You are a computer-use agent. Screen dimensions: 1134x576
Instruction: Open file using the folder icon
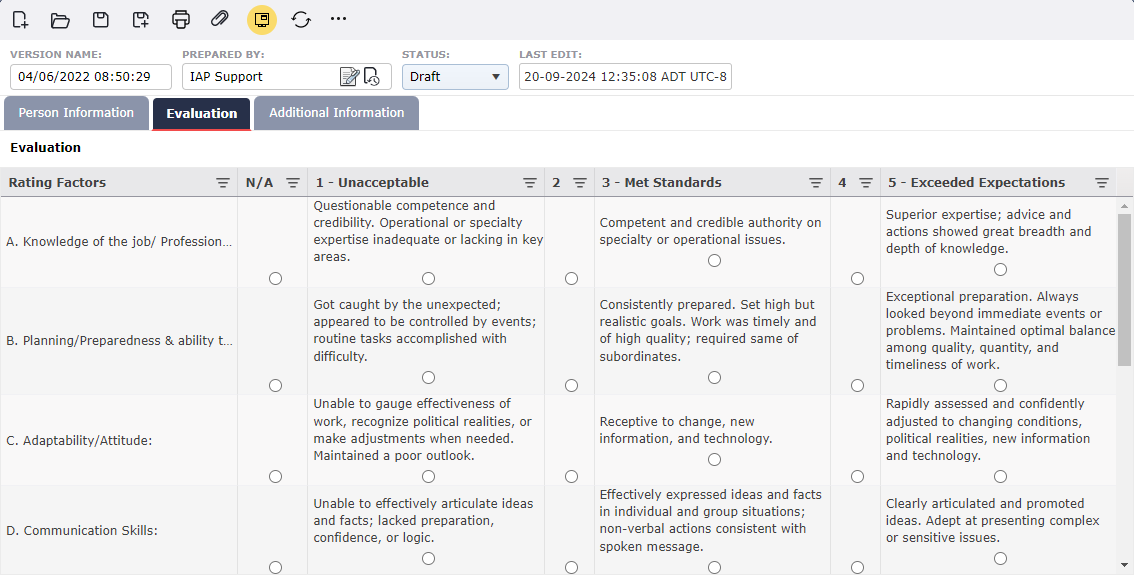click(60, 19)
